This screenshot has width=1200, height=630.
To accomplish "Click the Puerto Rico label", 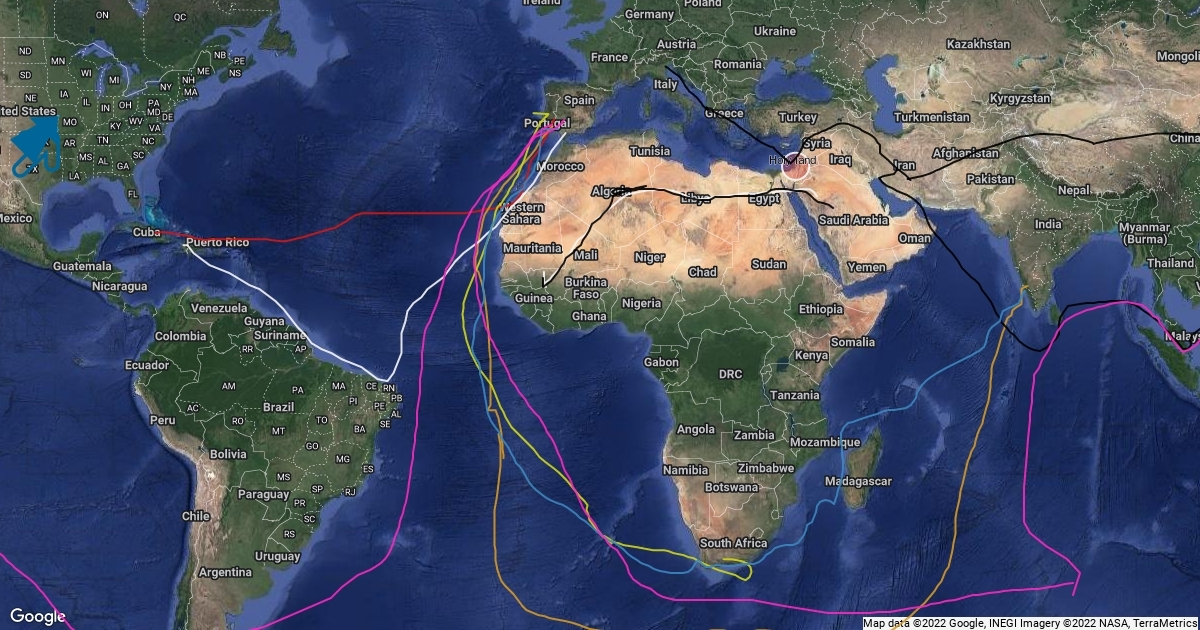I will coord(217,243).
